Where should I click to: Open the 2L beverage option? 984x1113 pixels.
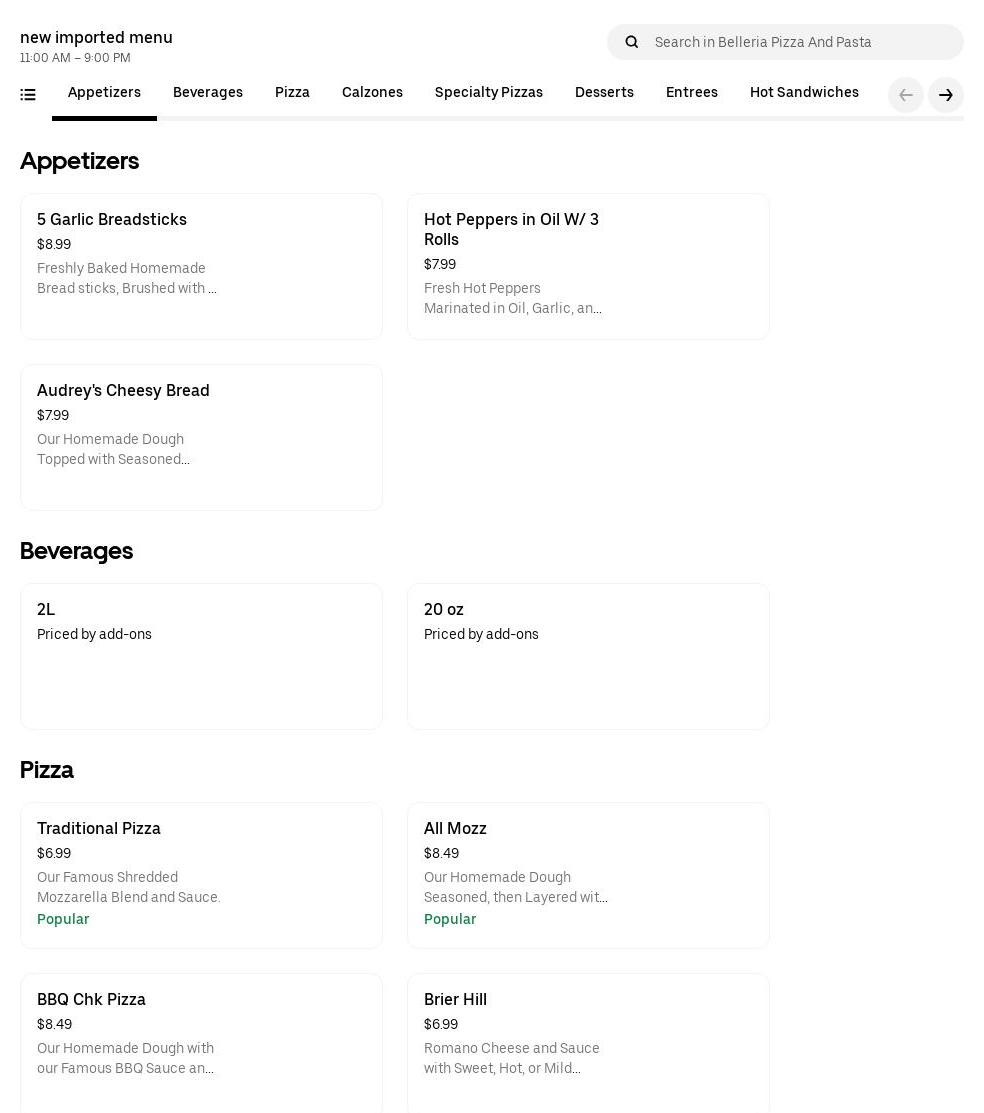pyautogui.click(x=201, y=656)
